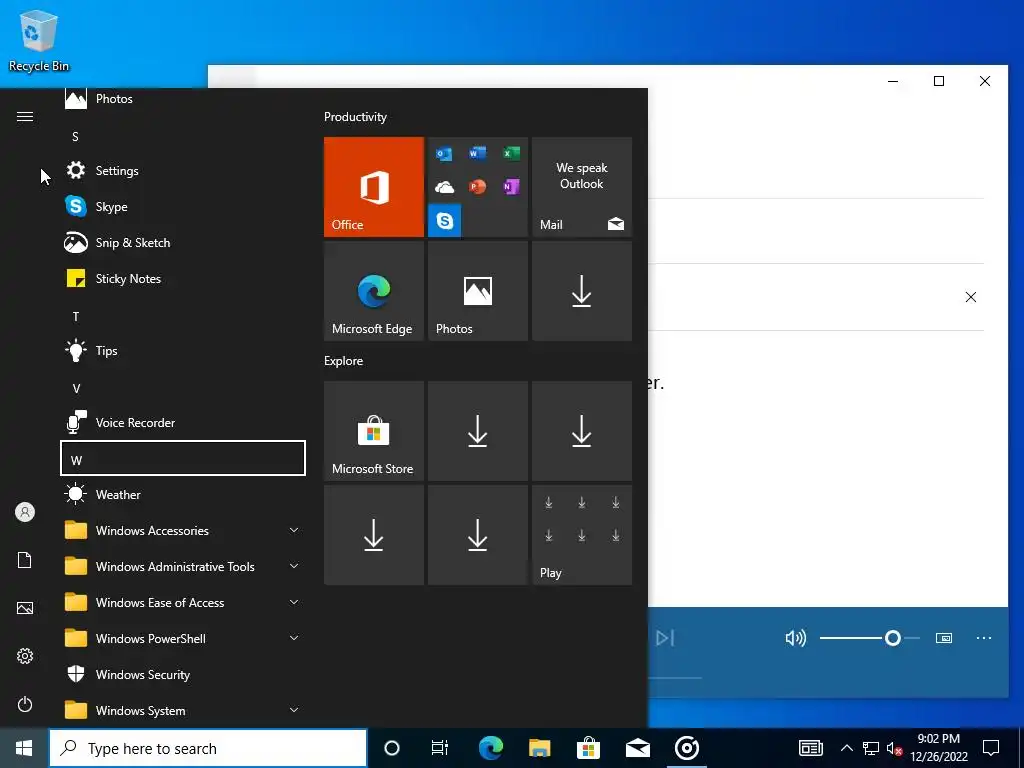Image resolution: width=1024 pixels, height=768 pixels.
Task: Open the Play folder tile
Action: [x=582, y=535]
